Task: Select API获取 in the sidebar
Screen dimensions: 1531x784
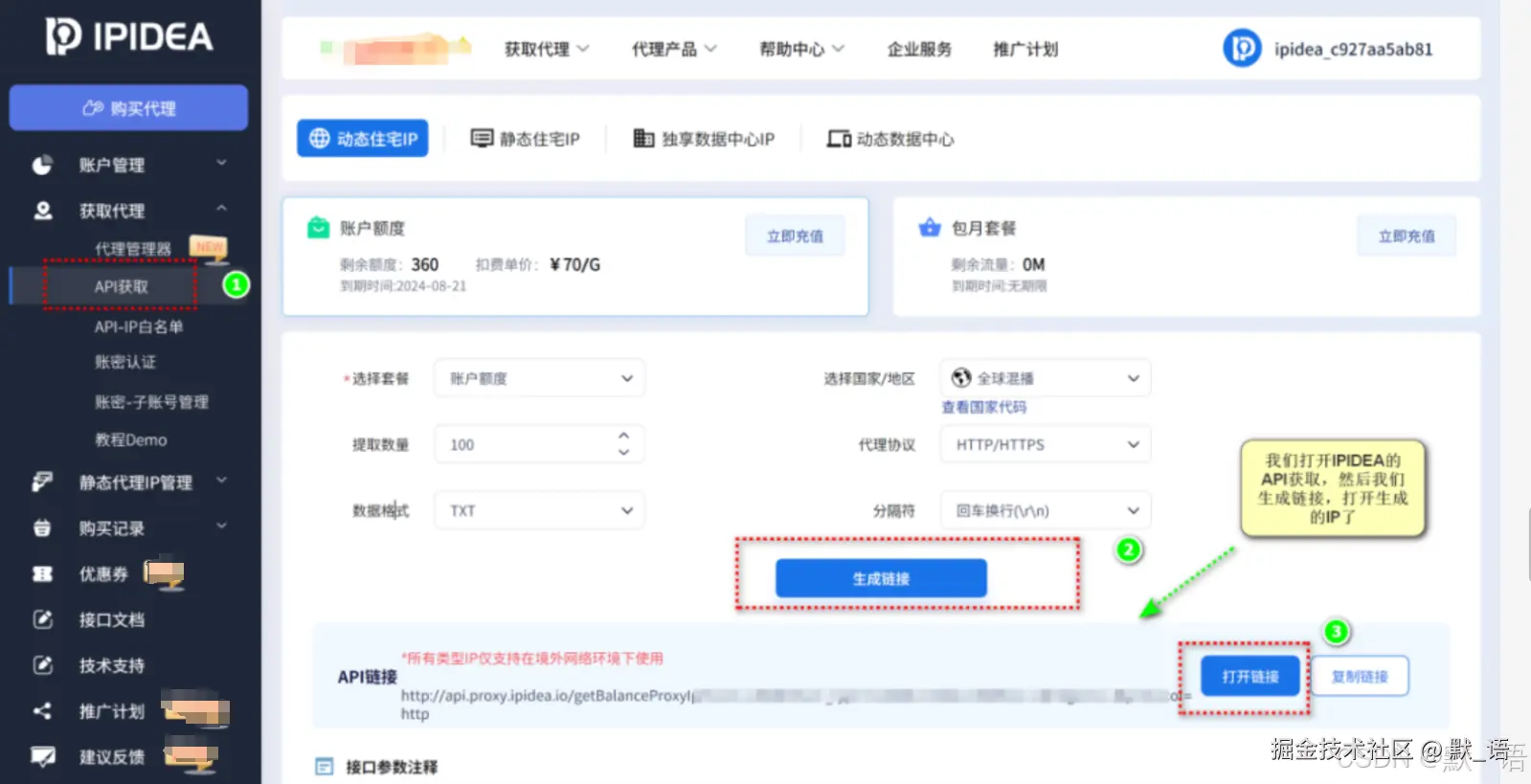Action: pos(121,286)
